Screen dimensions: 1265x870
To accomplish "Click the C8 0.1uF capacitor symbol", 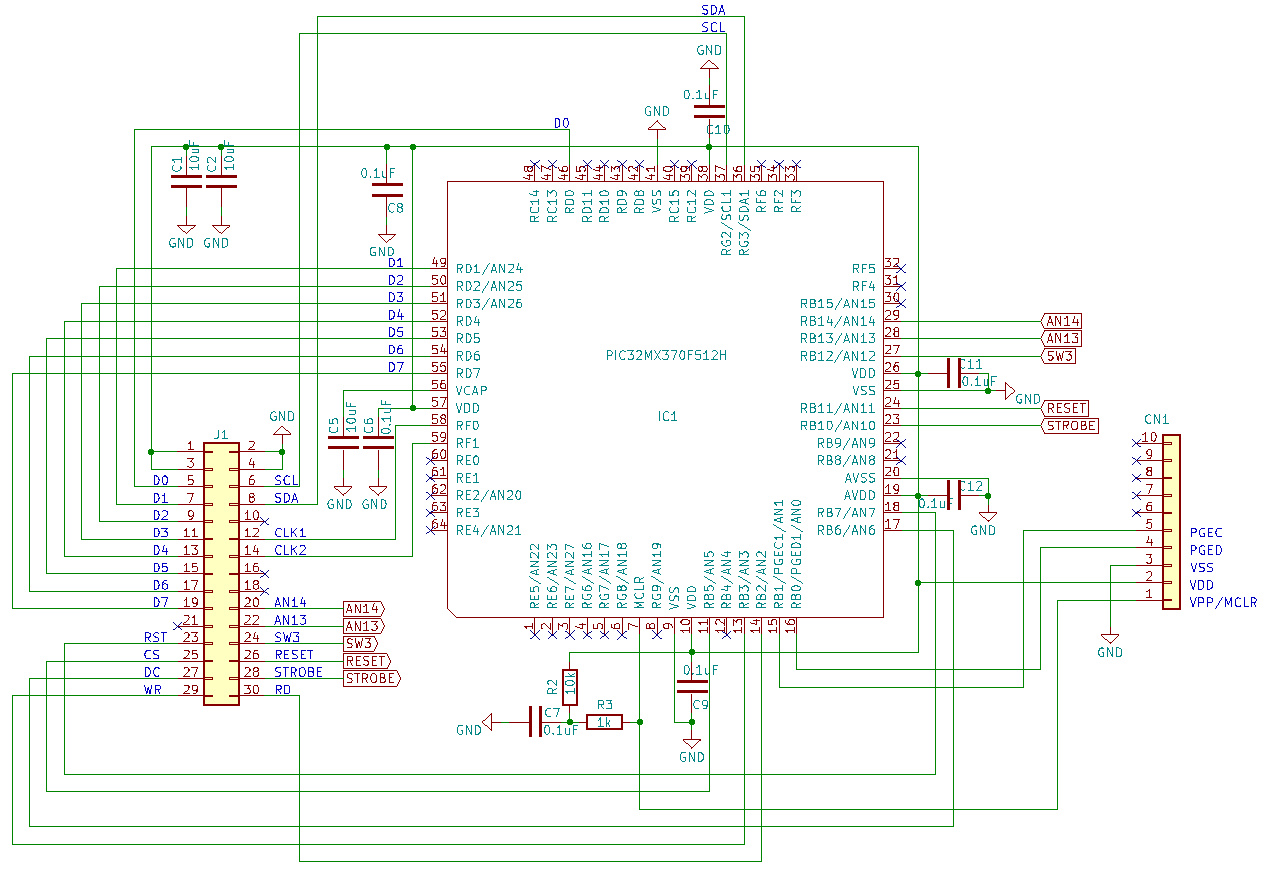I will point(386,190).
